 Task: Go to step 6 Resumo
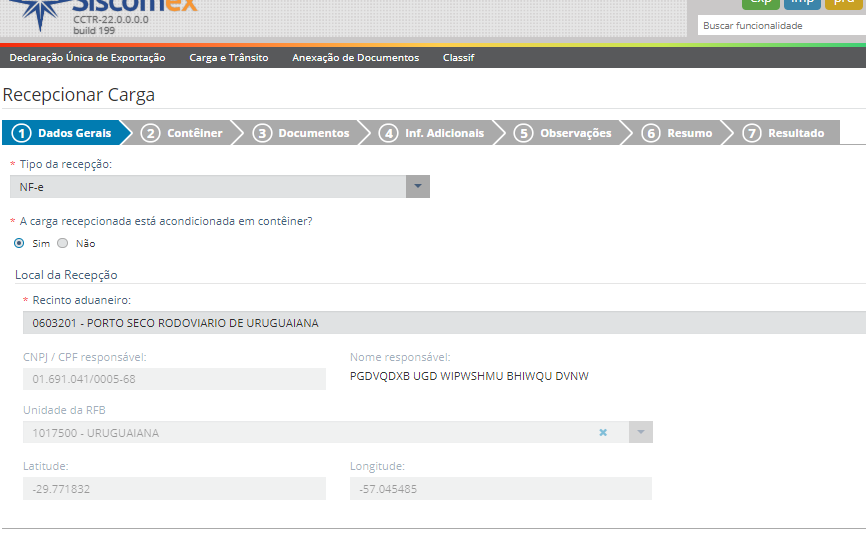[x=677, y=133]
